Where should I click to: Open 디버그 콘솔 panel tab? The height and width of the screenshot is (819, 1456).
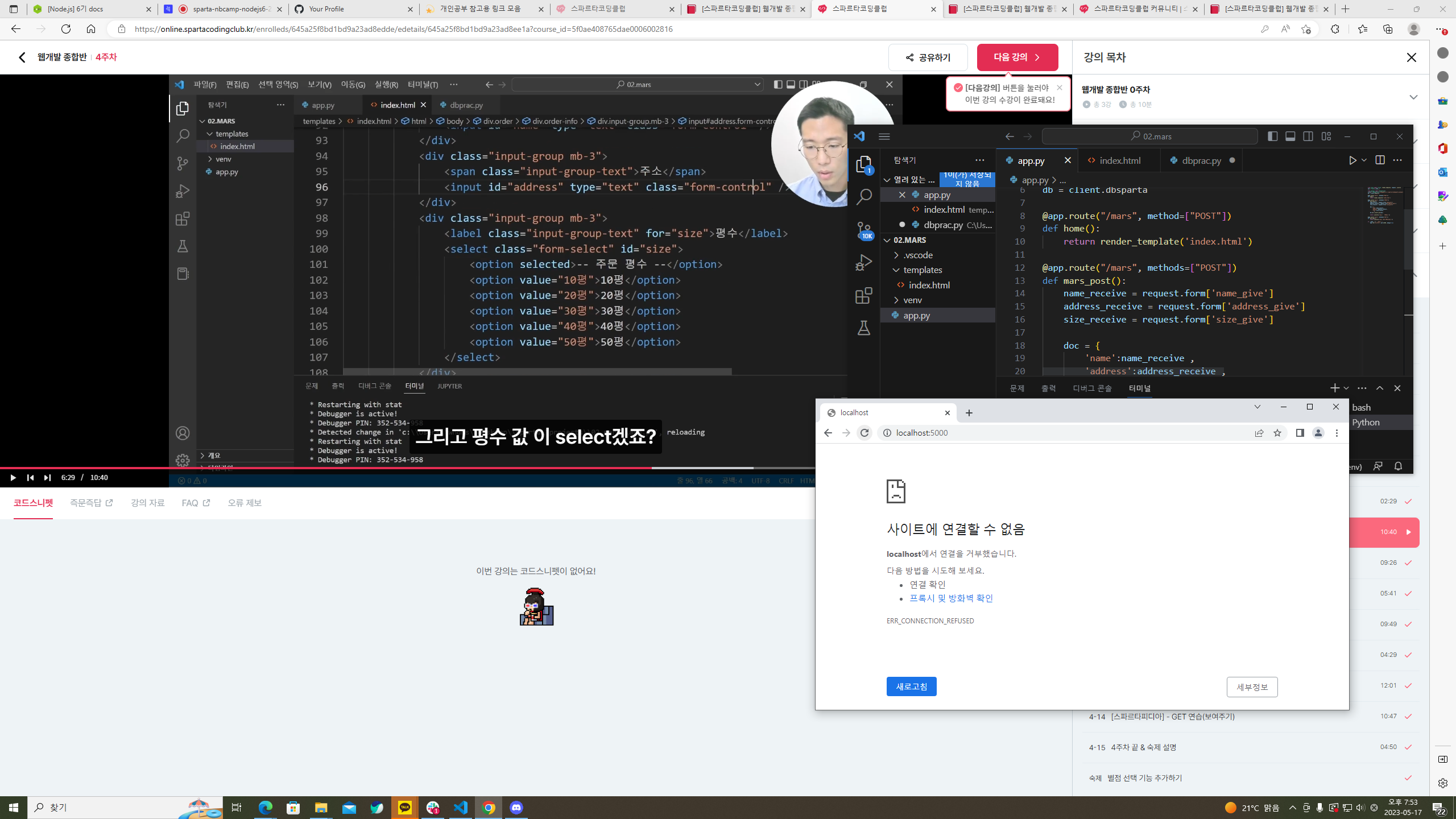click(1092, 388)
